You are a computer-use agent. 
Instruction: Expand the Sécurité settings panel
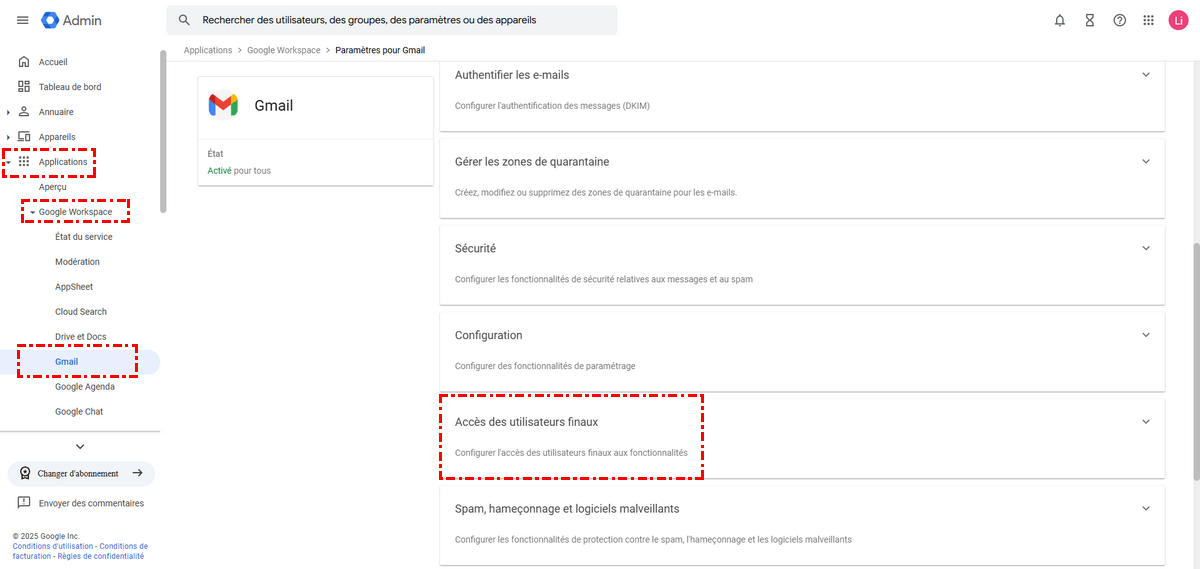(1146, 248)
